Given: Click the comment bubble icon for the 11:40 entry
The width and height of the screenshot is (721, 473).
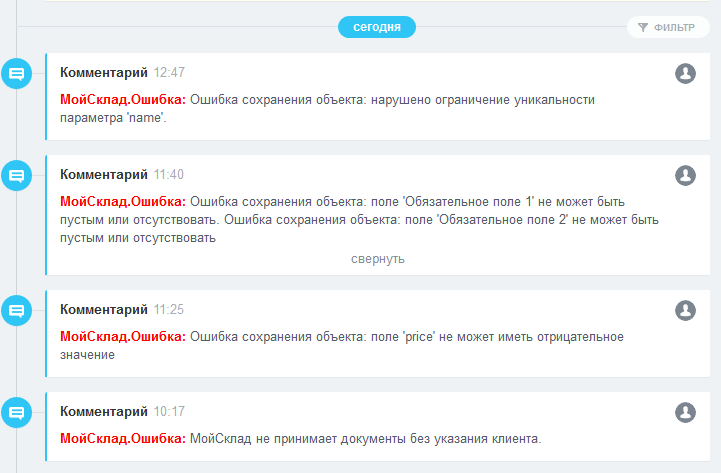Looking at the screenshot, I should click(17, 176).
